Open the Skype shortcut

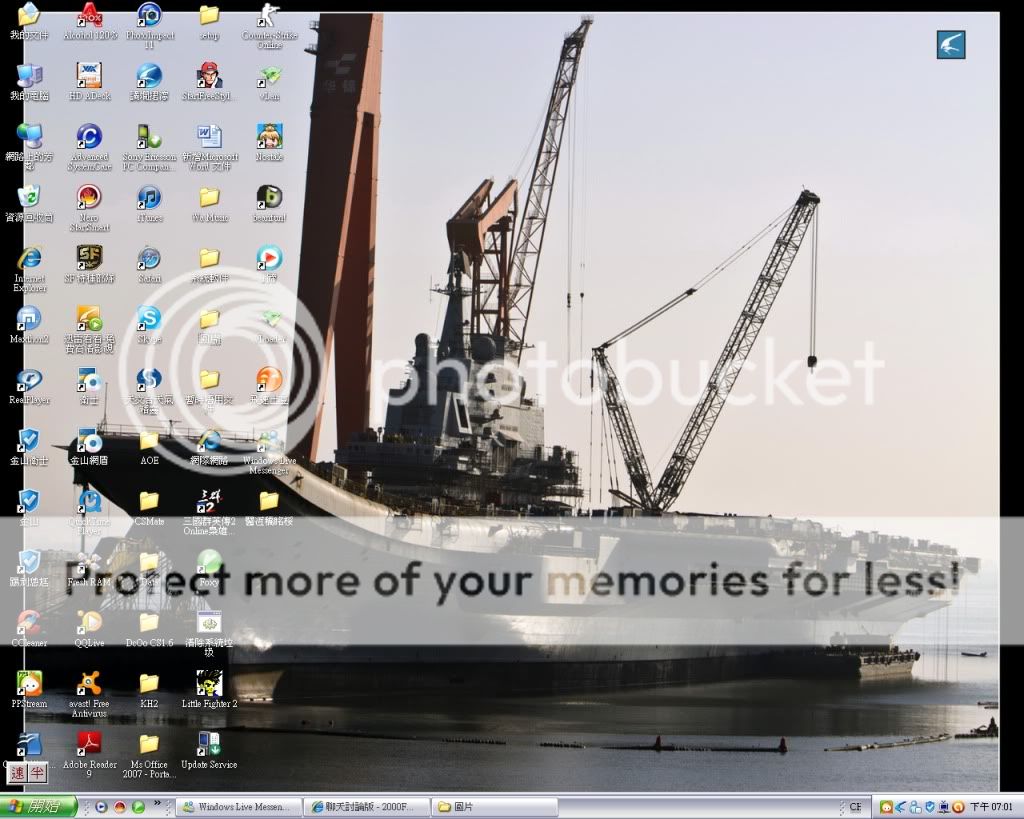coord(149,320)
